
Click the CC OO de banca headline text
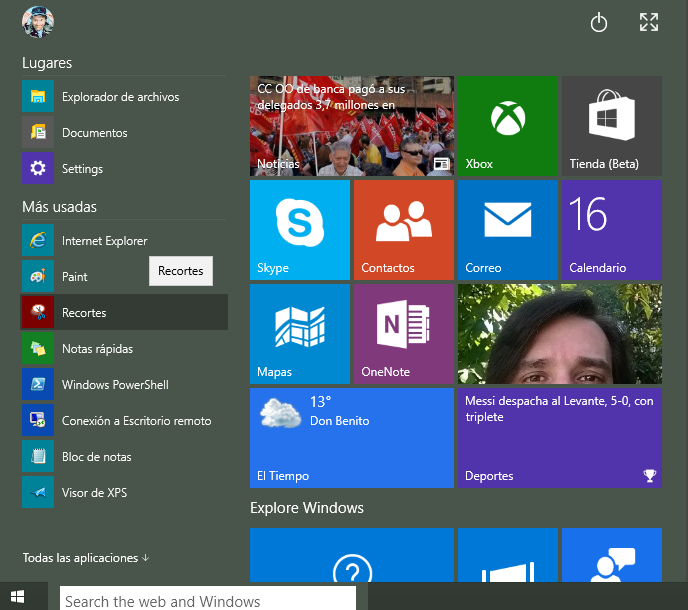(331, 97)
